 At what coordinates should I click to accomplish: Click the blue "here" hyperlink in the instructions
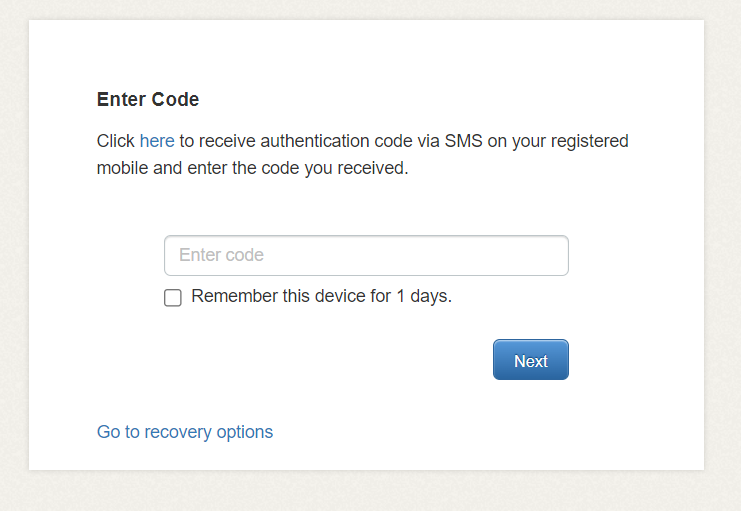click(x=157, y=141)
